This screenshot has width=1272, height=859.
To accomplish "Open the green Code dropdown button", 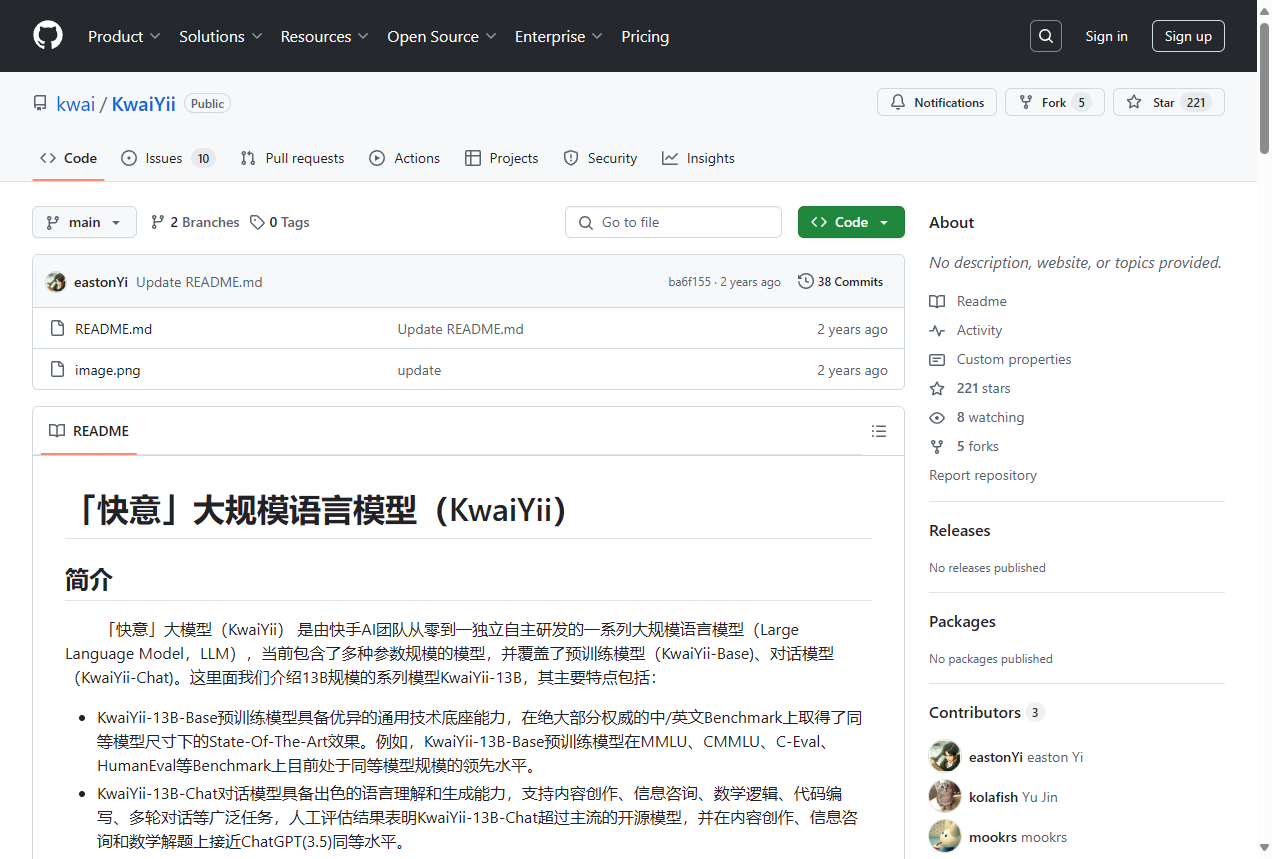I will coord(850,222).
